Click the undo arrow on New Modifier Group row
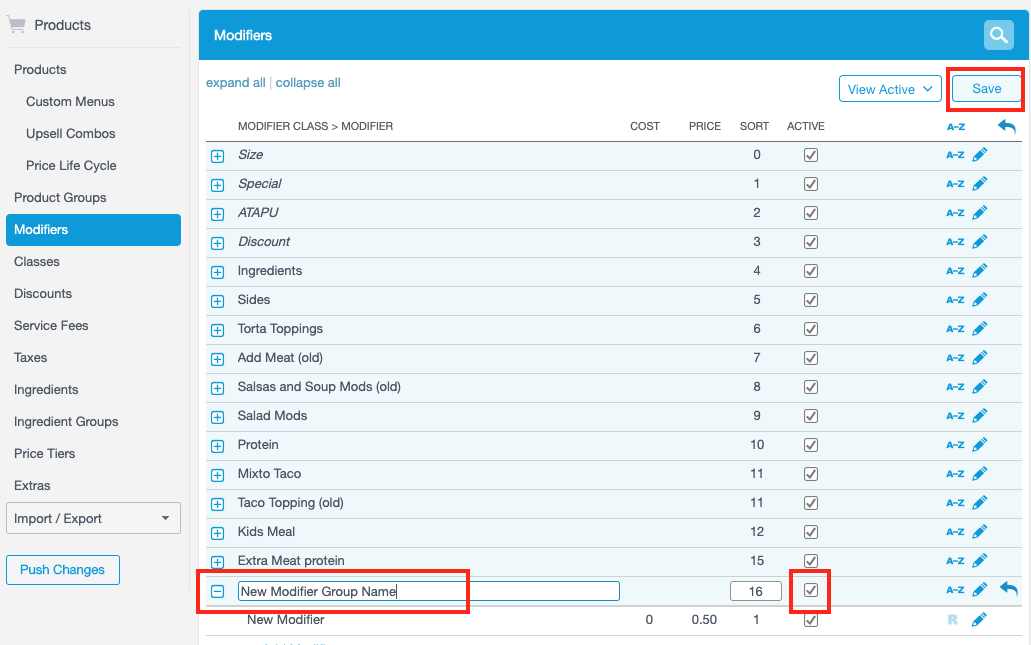Viewport: 1031px width, 645px height. point(1008,589)
